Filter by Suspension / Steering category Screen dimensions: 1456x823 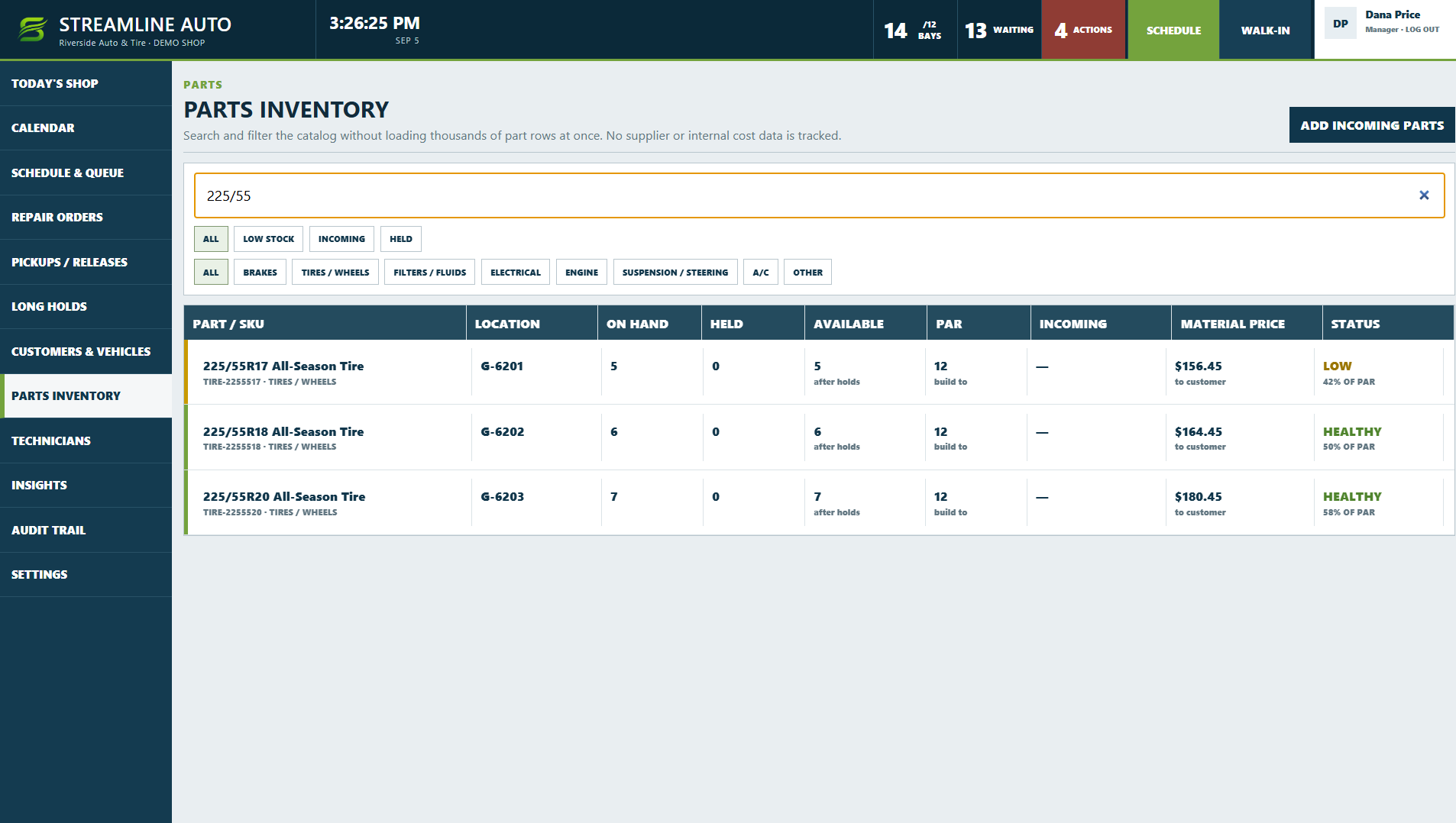pyautogui.click(x=675, y=273)
